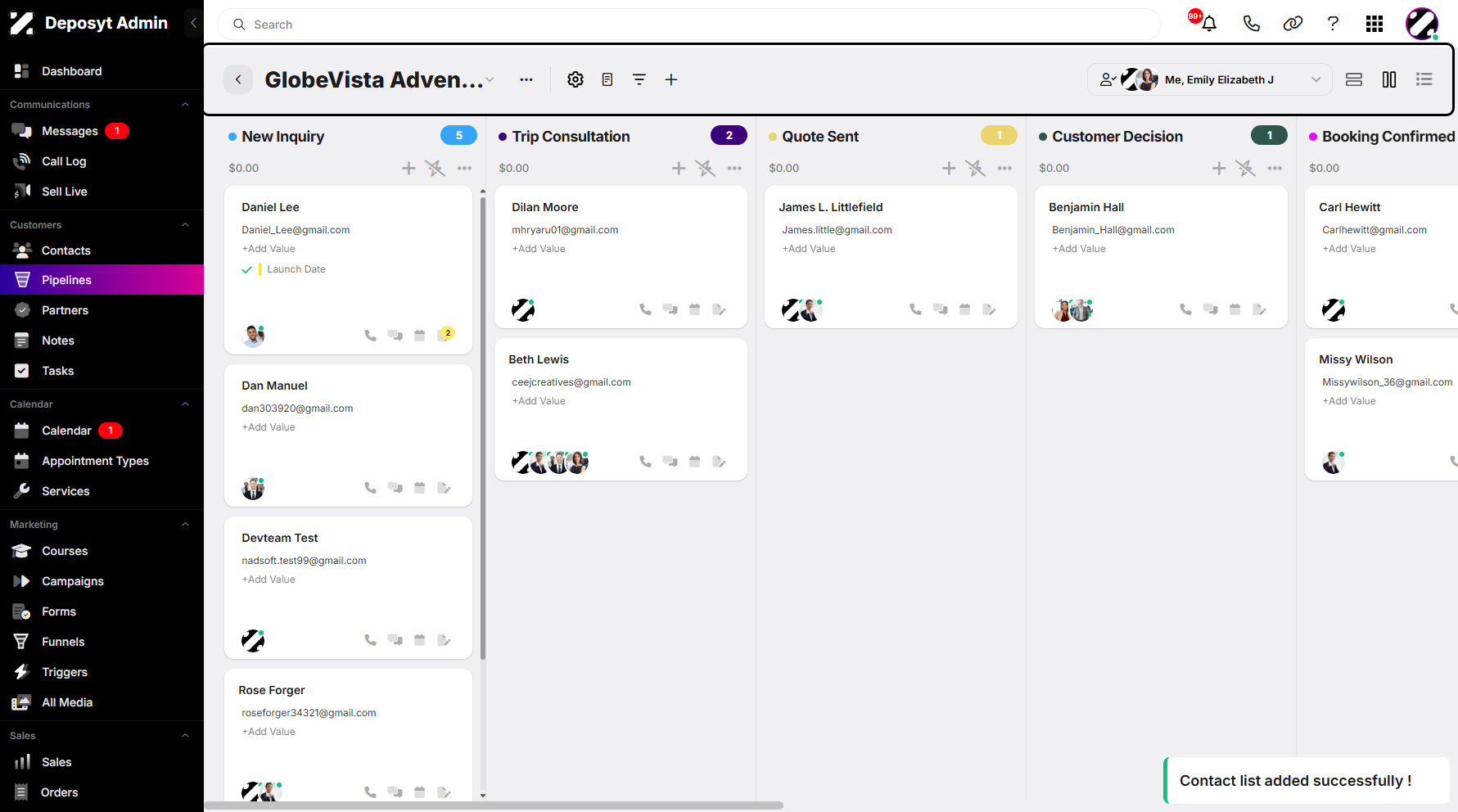Click the Search field

click(x=689, y=25)
